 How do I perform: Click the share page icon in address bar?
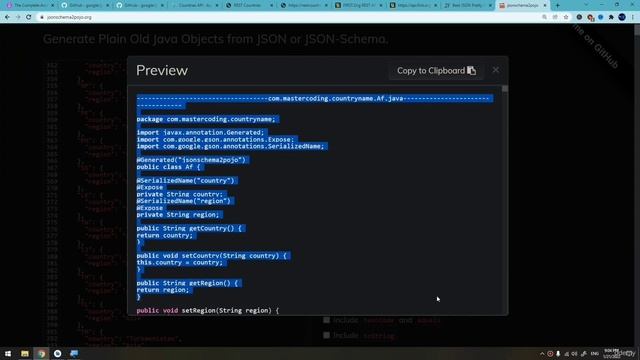(555, 17)
